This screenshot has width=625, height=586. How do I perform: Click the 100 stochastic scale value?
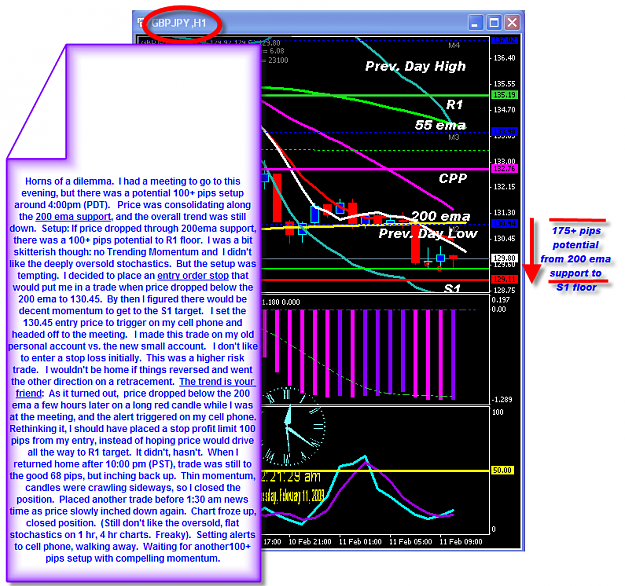pos(497,412)
